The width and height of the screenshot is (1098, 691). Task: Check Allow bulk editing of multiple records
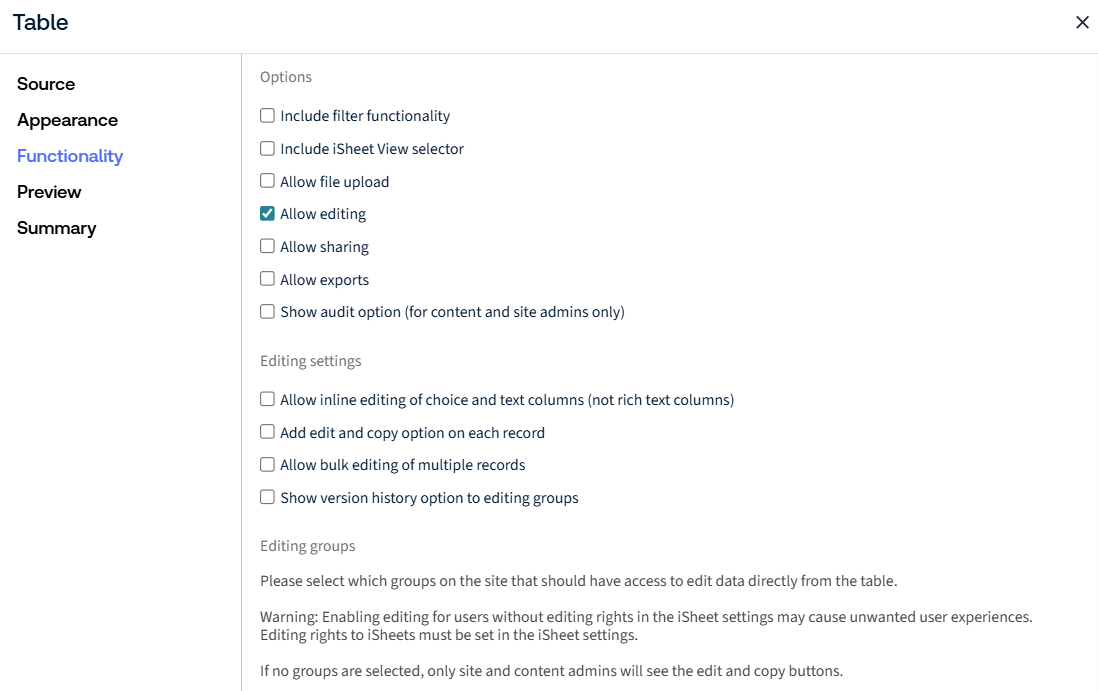[x=267, y=465]
